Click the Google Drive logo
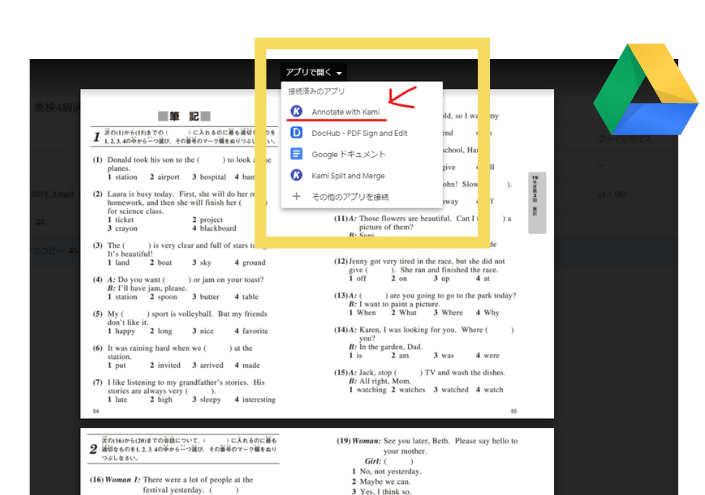Viewport: 705px width, 495px height. [x=646, y=89]
